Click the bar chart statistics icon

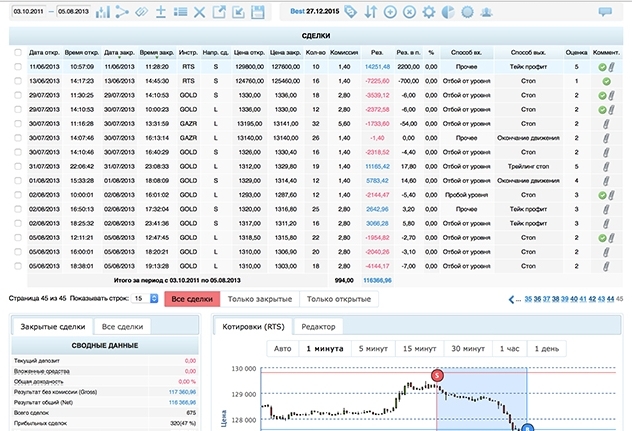point(103,12)
